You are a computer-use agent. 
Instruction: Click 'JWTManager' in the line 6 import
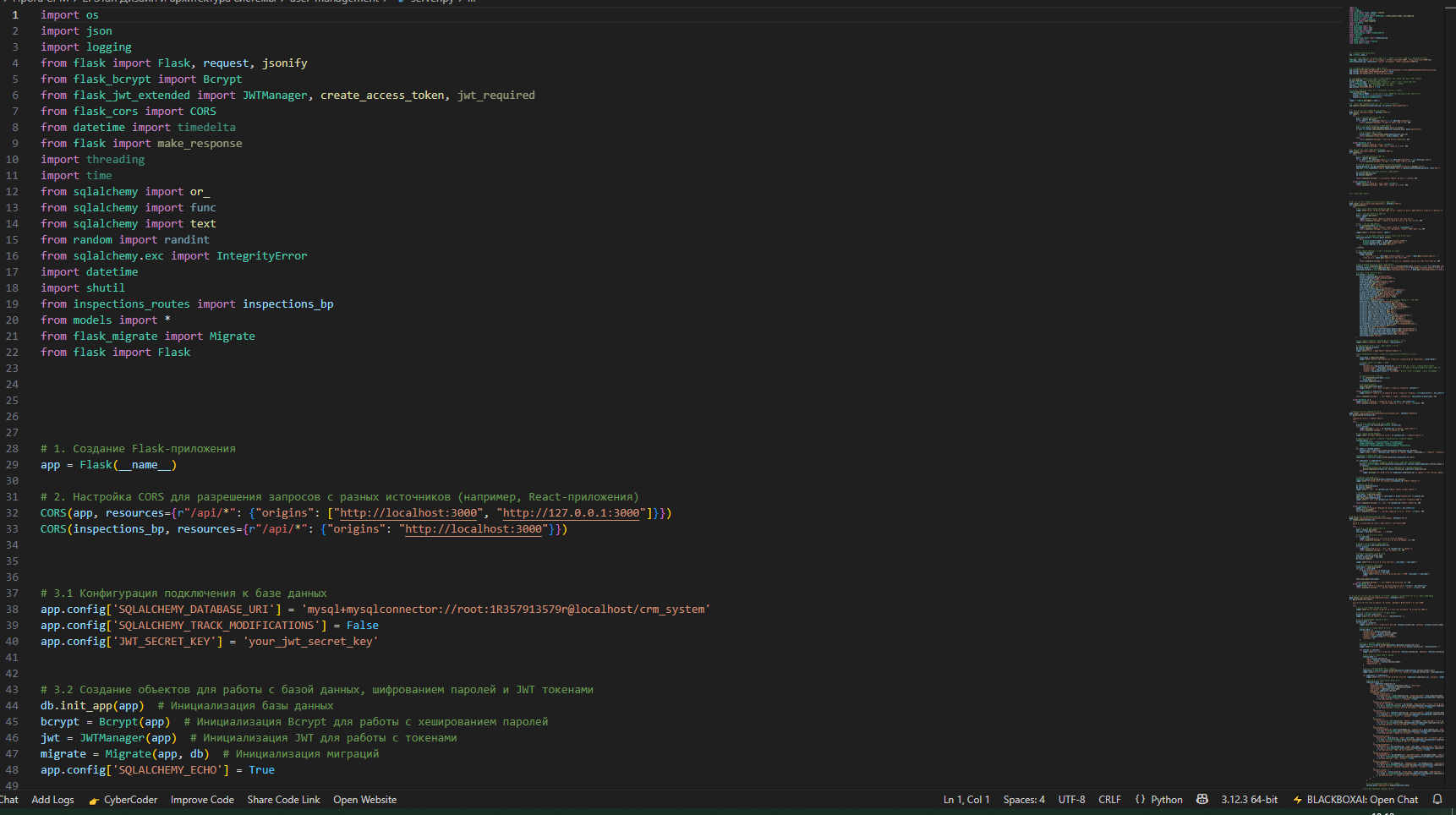(x=275, y=96)
